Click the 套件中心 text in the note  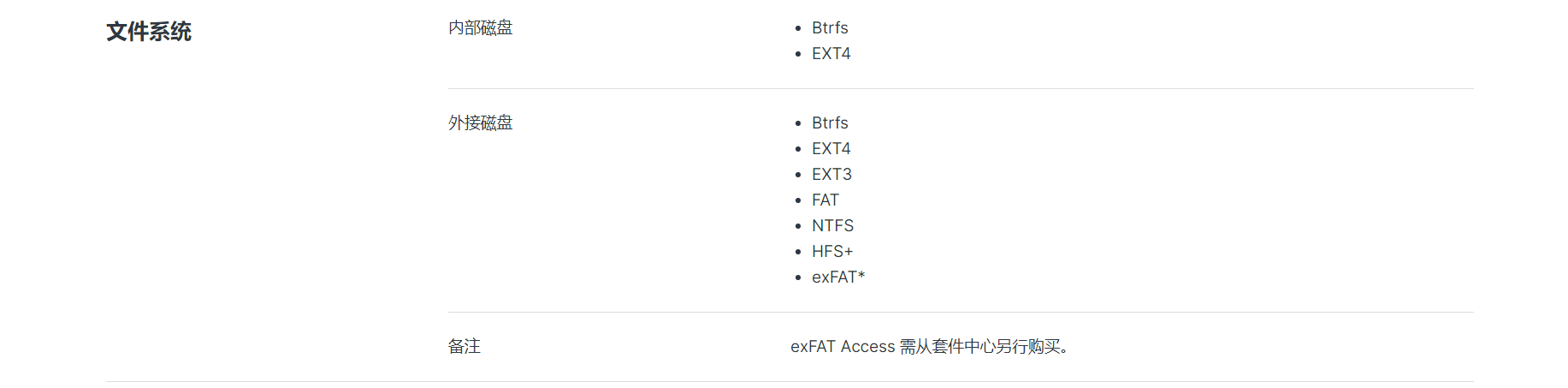[x=963, y=347]
